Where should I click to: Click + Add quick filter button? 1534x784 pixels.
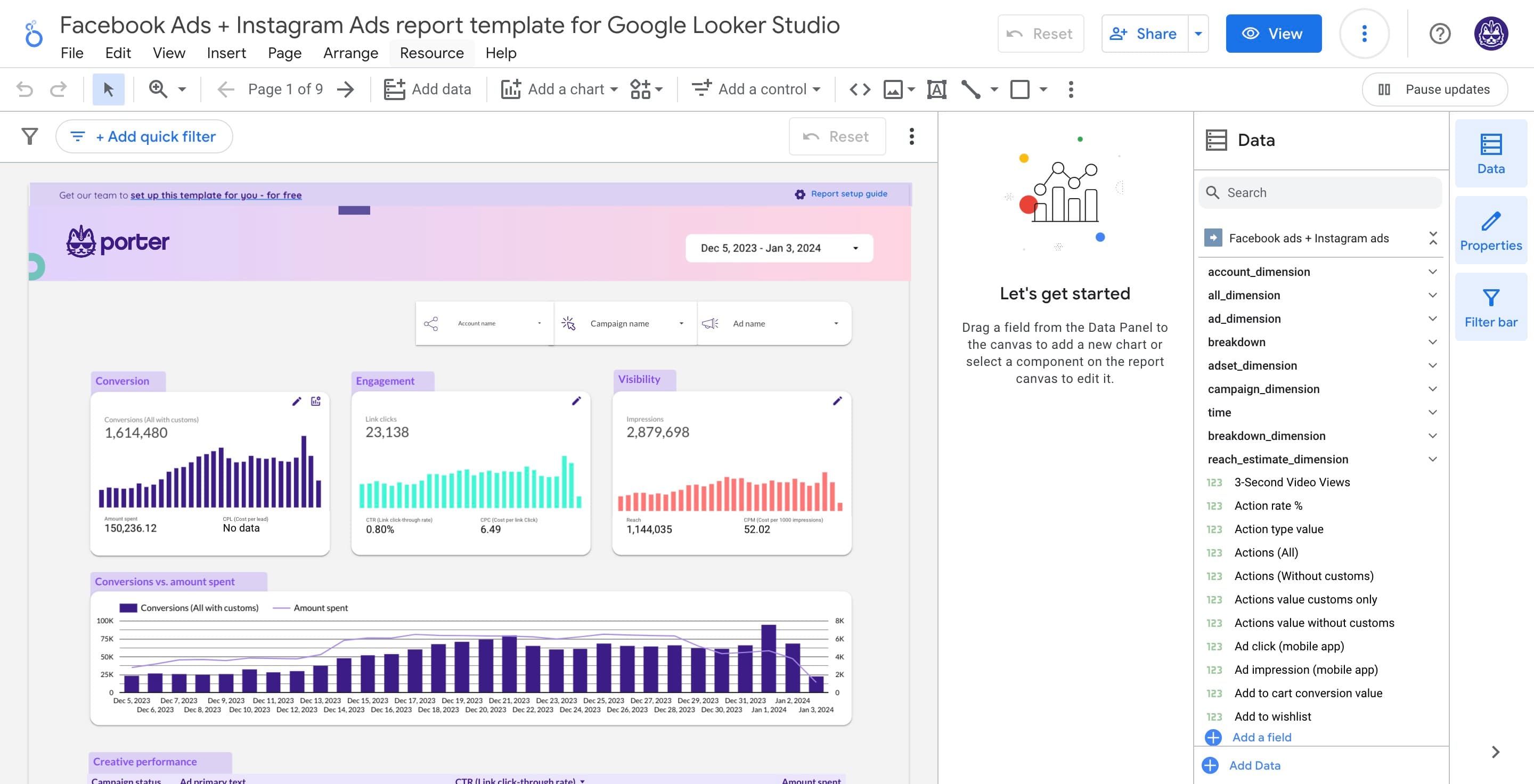(x=143, y=136)
